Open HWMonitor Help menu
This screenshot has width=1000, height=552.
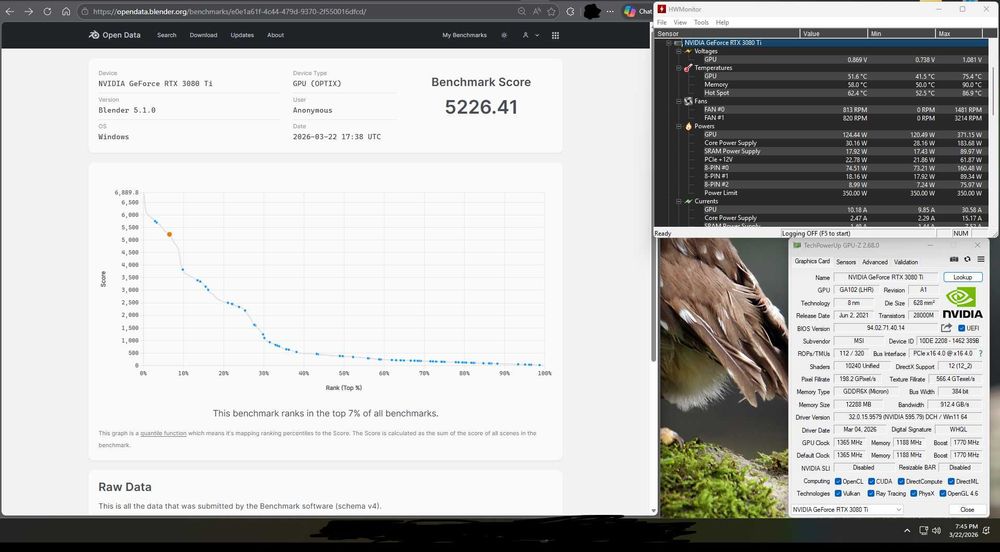pos(722,22)
